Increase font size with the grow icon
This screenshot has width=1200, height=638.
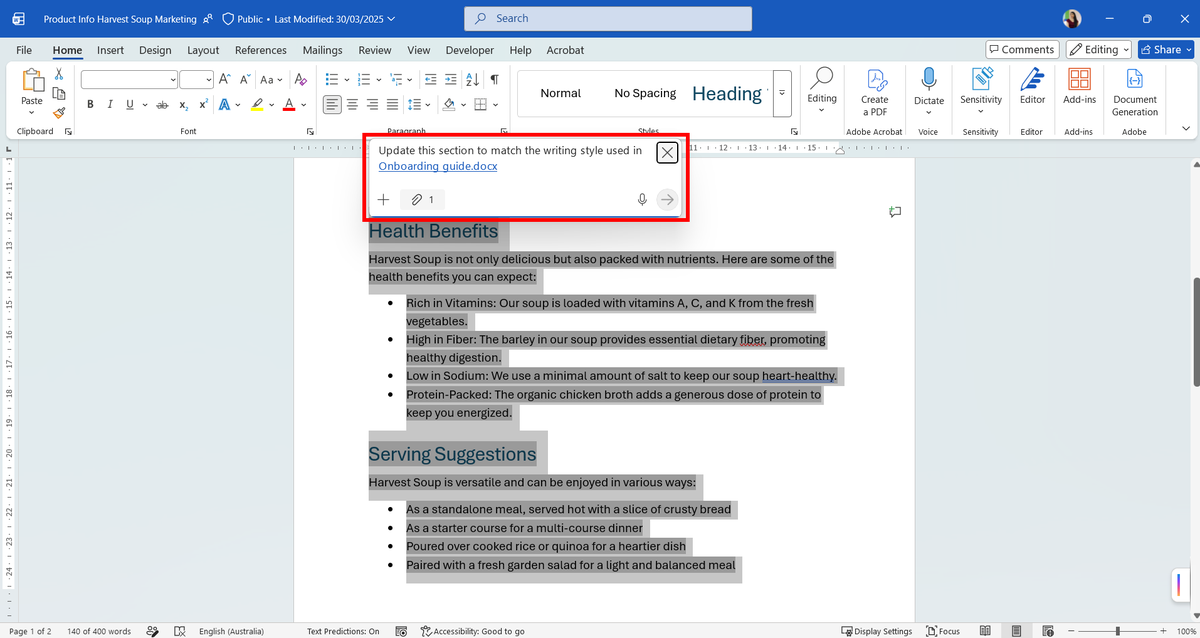point(224,79)
